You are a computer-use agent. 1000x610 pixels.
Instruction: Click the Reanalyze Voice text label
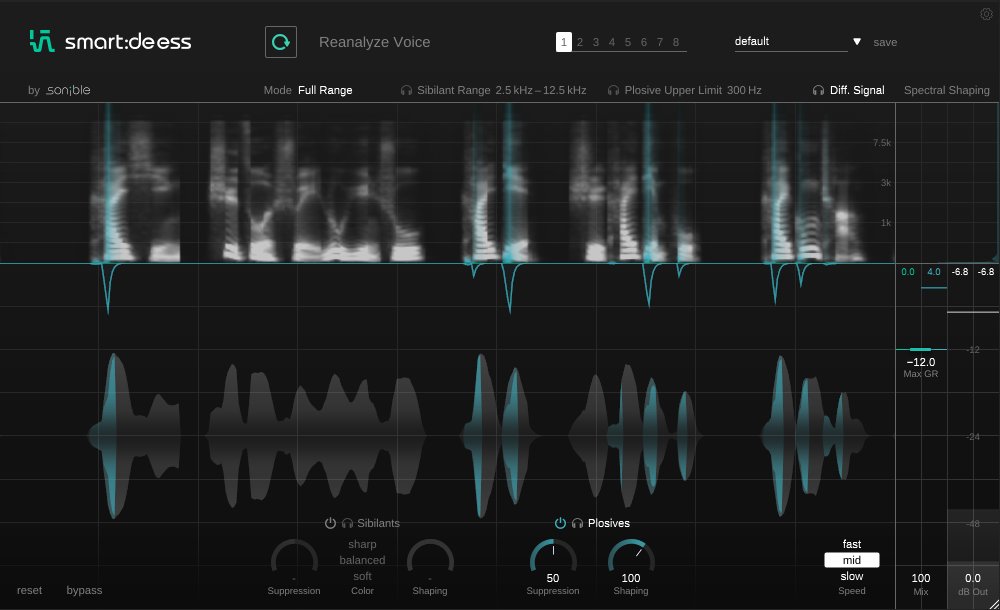(374, 42)
